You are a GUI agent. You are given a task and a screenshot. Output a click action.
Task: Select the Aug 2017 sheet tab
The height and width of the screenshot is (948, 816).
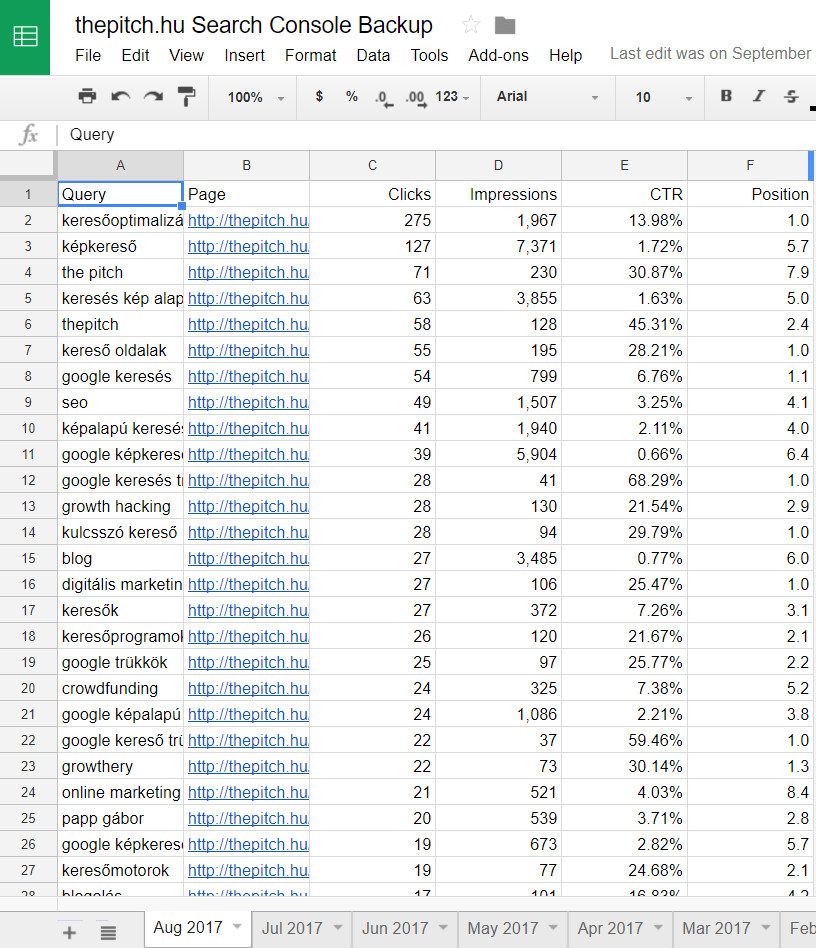[x=188, y=927]
